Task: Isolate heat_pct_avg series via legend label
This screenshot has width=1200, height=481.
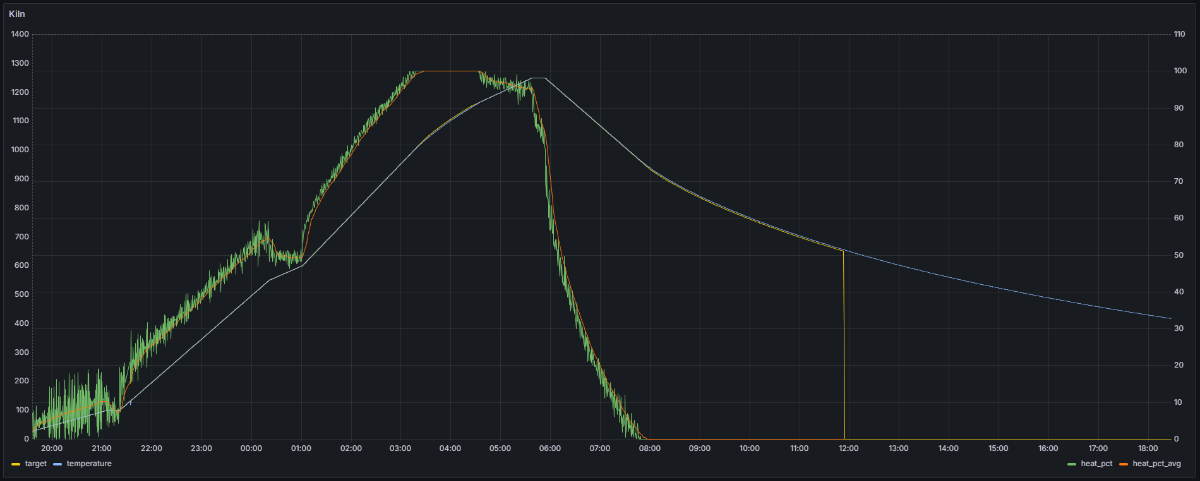Action: click(x=1157, y=464)
